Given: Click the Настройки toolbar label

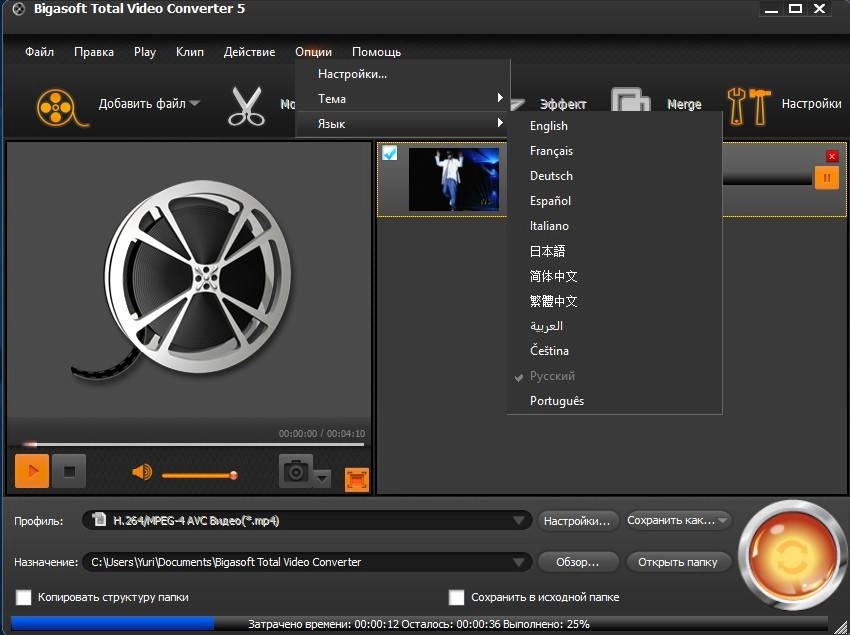Looking at the screenshot, I should coord(812,104).
